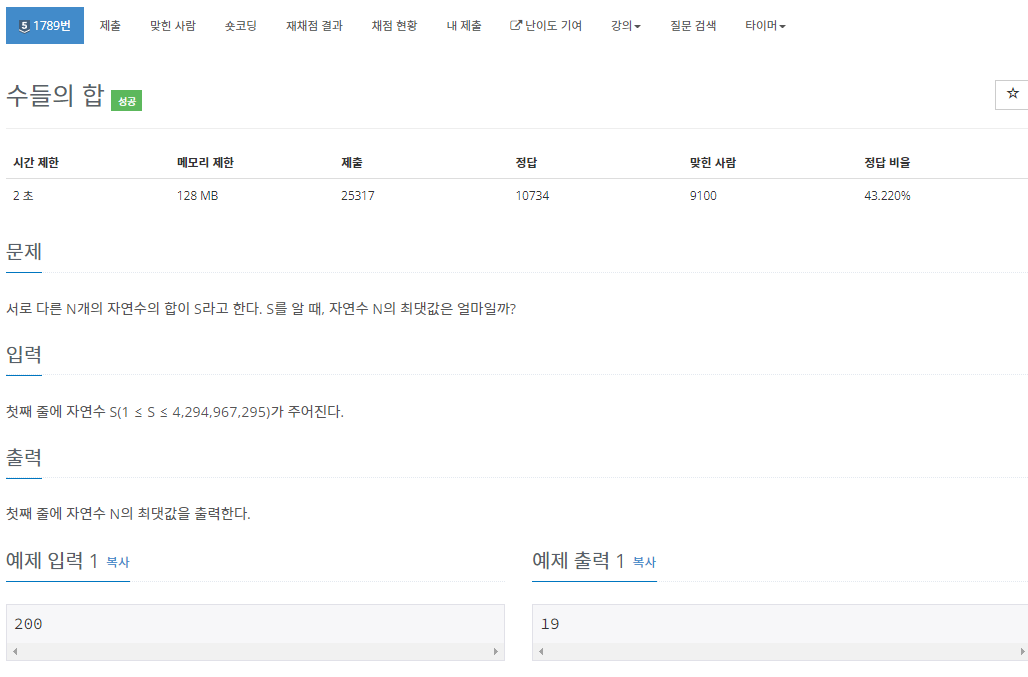
Task: Open the 1789번 problem tab
Action: 45,26
